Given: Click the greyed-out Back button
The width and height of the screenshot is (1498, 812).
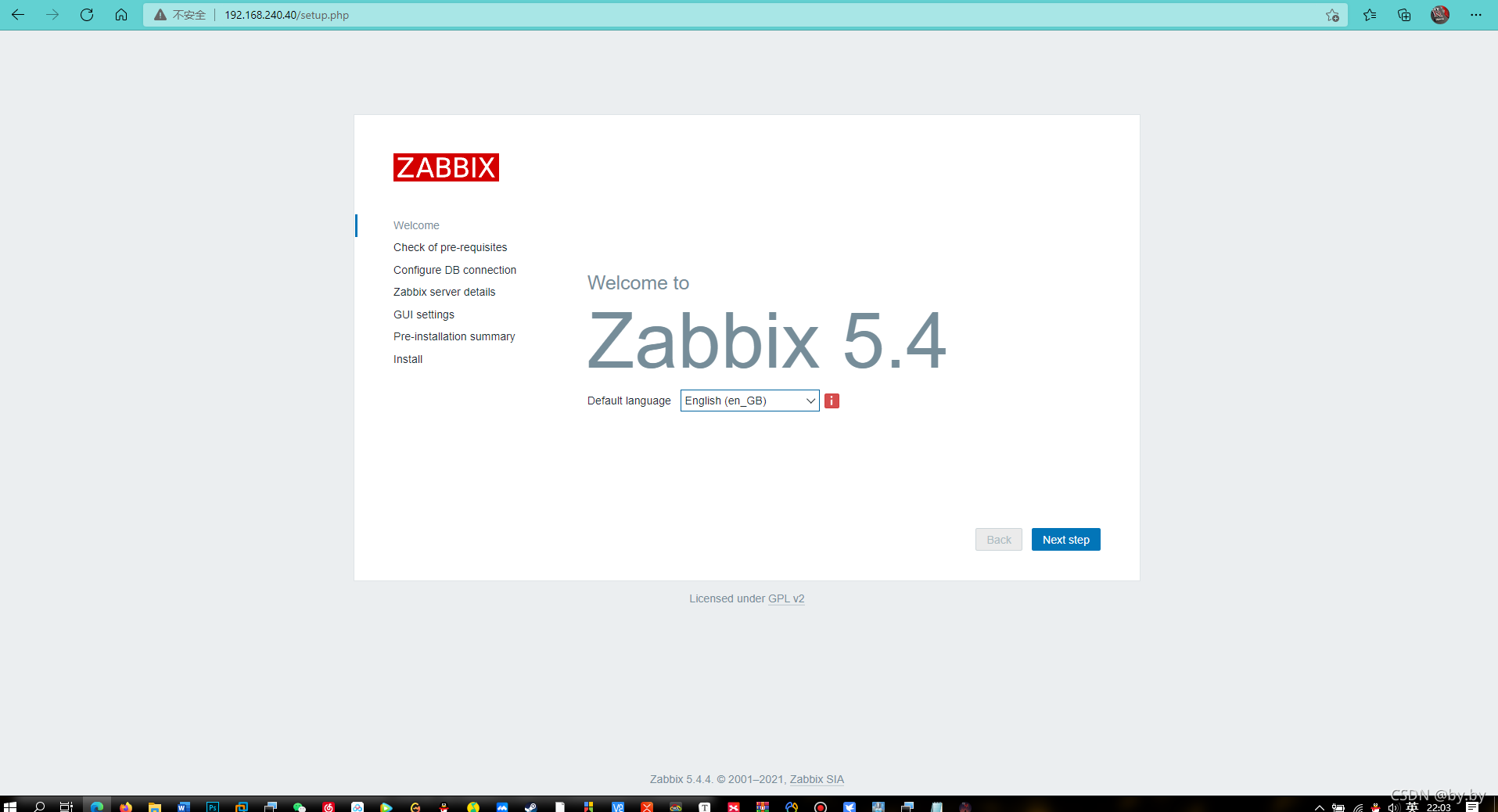Looking at the screenshot, I should pos(998,540).
